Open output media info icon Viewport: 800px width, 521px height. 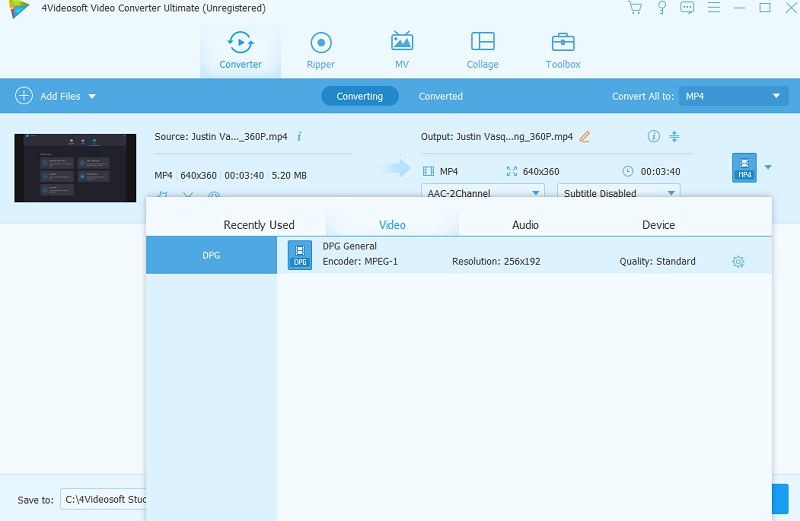654,136
